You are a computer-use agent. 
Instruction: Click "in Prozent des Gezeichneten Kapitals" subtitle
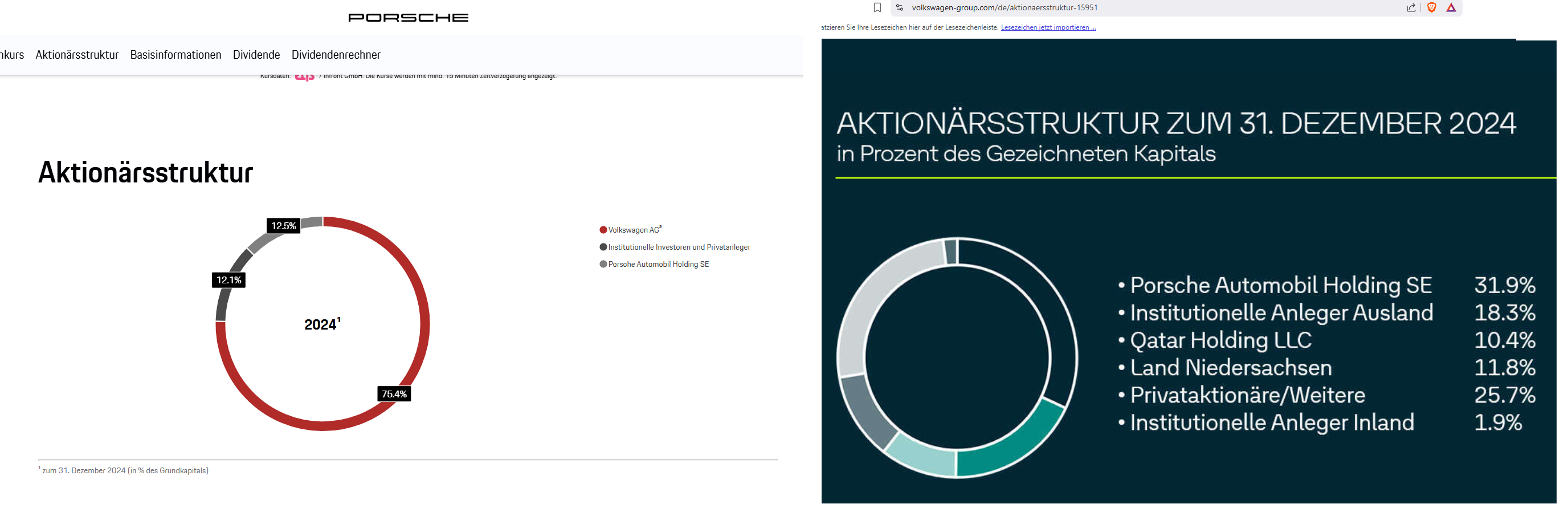pos(1026,154)
